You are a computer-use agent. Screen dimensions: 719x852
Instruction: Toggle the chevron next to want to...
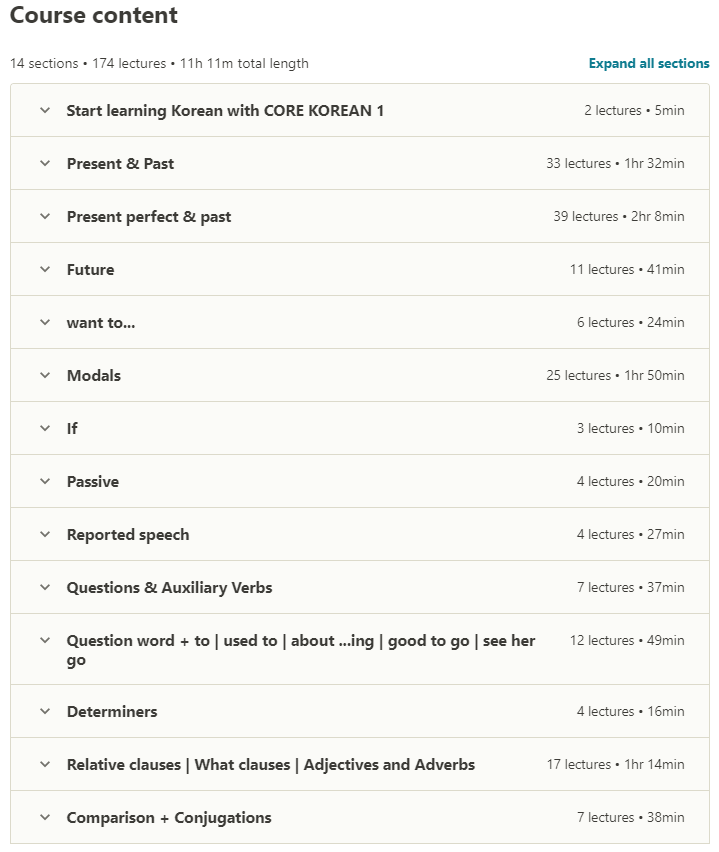click(45, 322)
